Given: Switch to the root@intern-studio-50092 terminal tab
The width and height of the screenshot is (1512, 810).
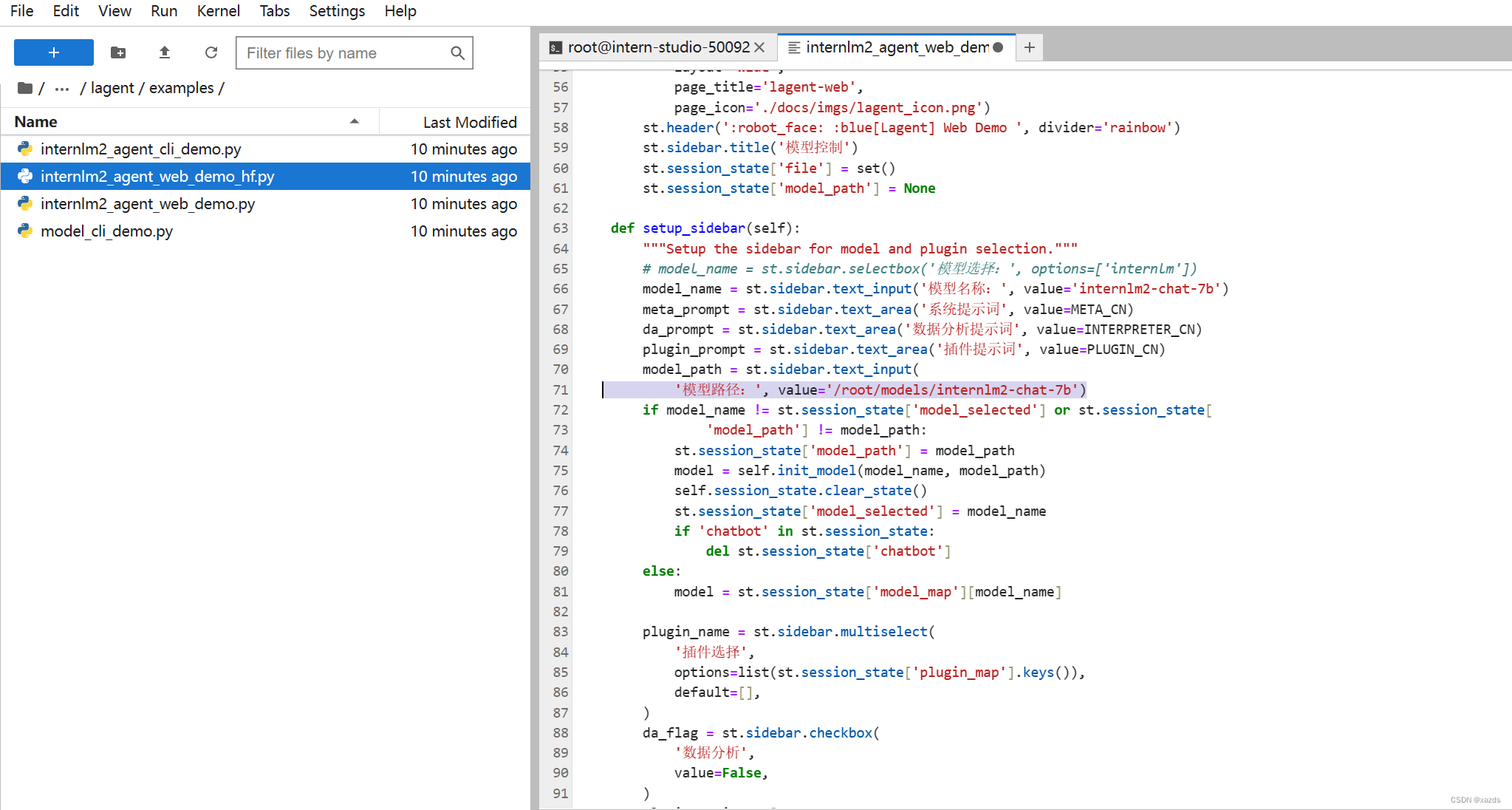Looking at the screenshot, I should 657,47.
